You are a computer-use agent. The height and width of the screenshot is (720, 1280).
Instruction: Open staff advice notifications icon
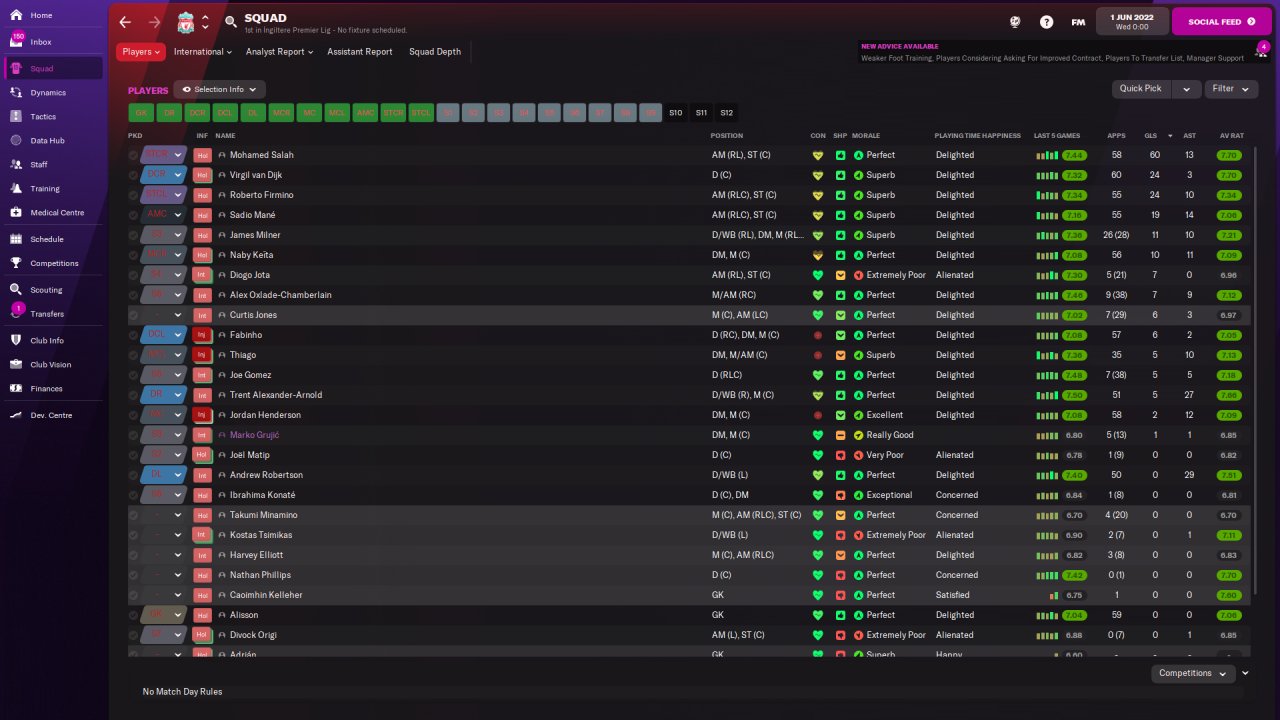tap(1263, 50)
